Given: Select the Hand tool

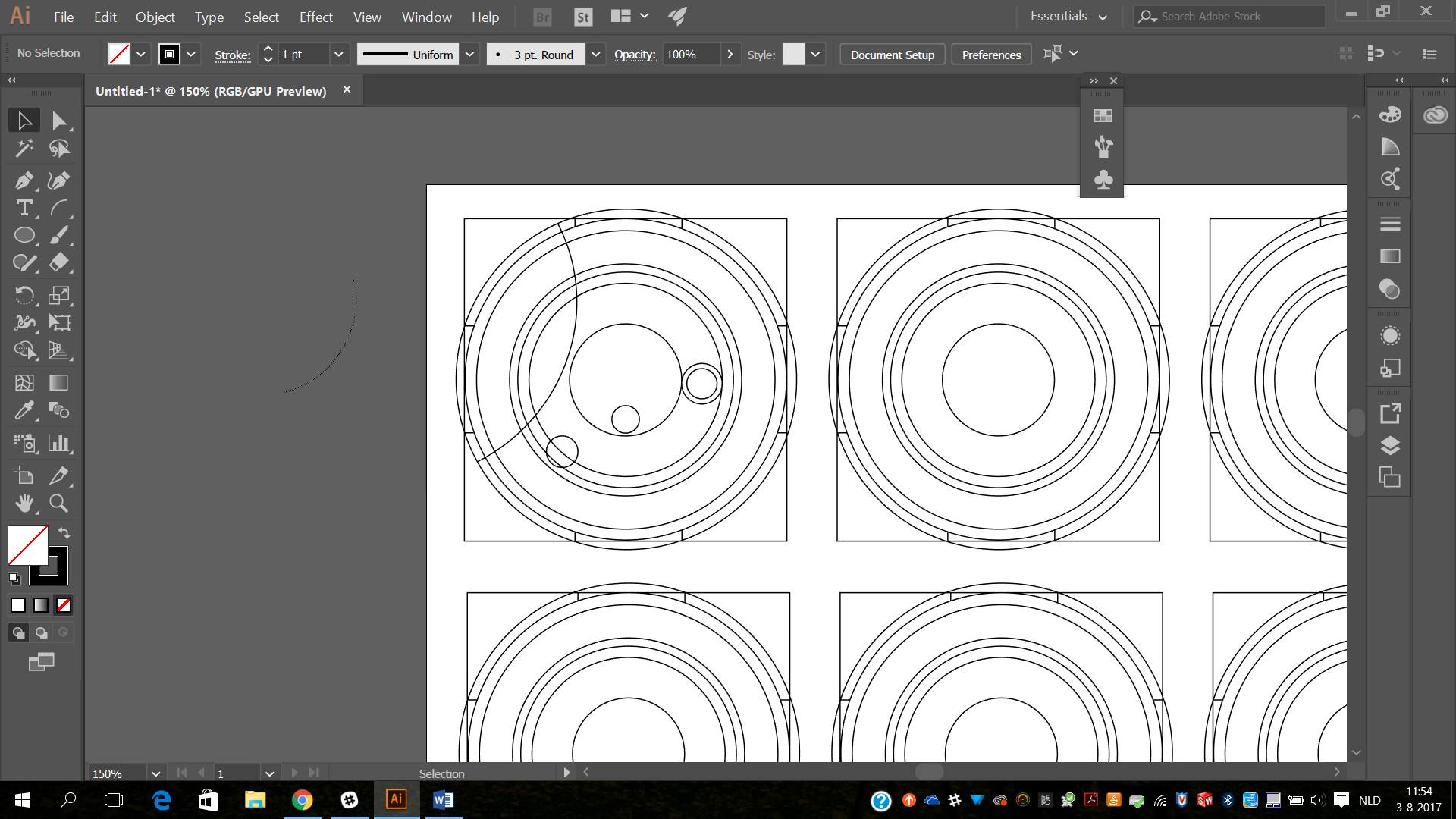Looking at the screenshot, I should coord(24,503).
